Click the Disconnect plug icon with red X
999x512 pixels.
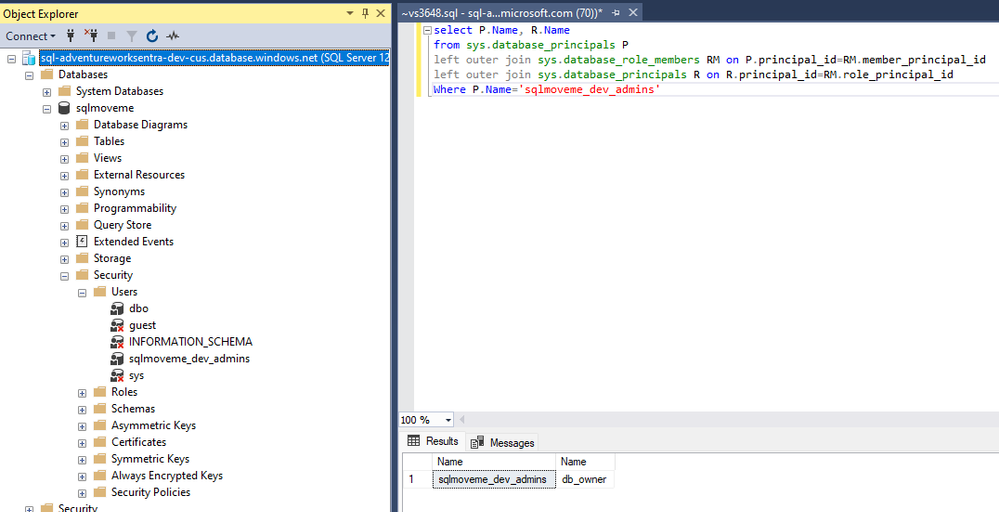point(90,36)
